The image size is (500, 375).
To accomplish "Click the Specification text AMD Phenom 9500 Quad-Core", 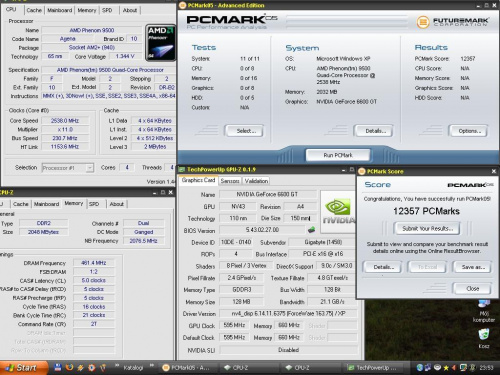I will [110, 70].
